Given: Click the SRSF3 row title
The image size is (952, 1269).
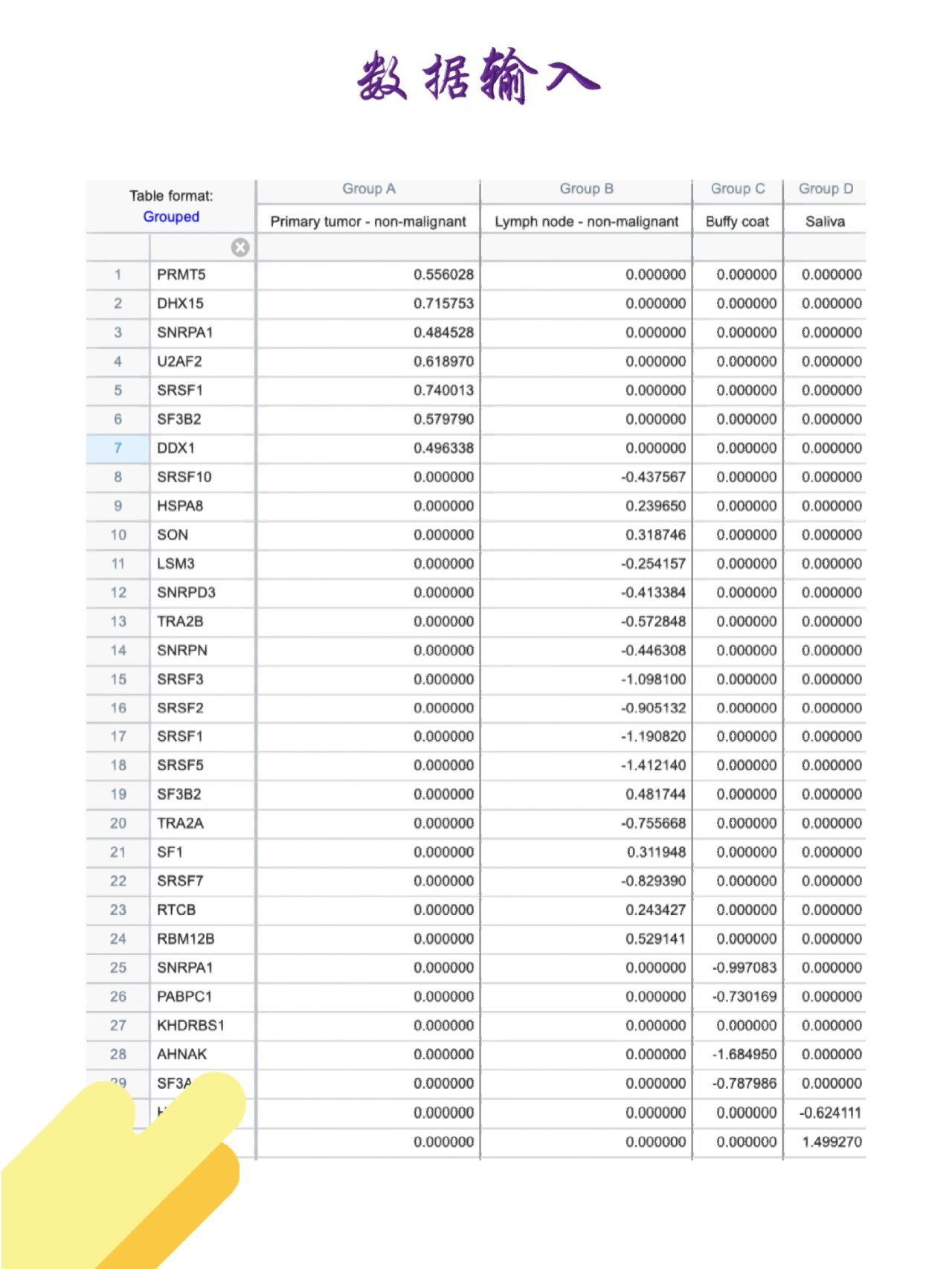Looking at the screenshot, I should coord(180,679).
